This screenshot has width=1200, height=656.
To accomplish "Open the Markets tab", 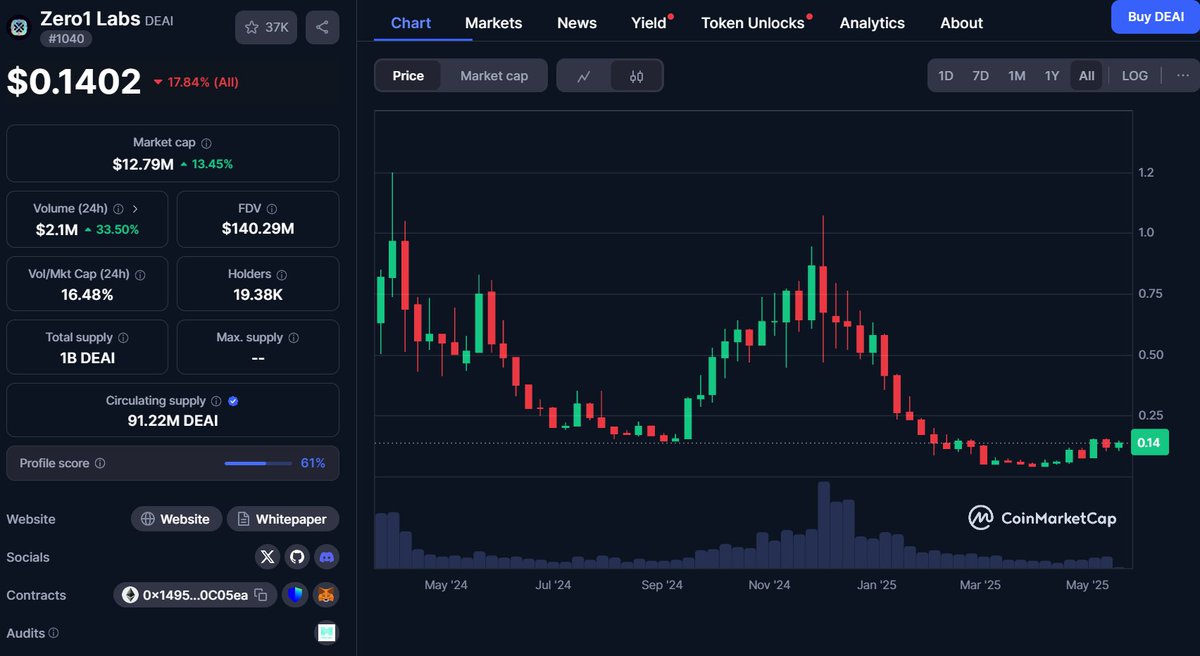I will (x=494, y=23).
